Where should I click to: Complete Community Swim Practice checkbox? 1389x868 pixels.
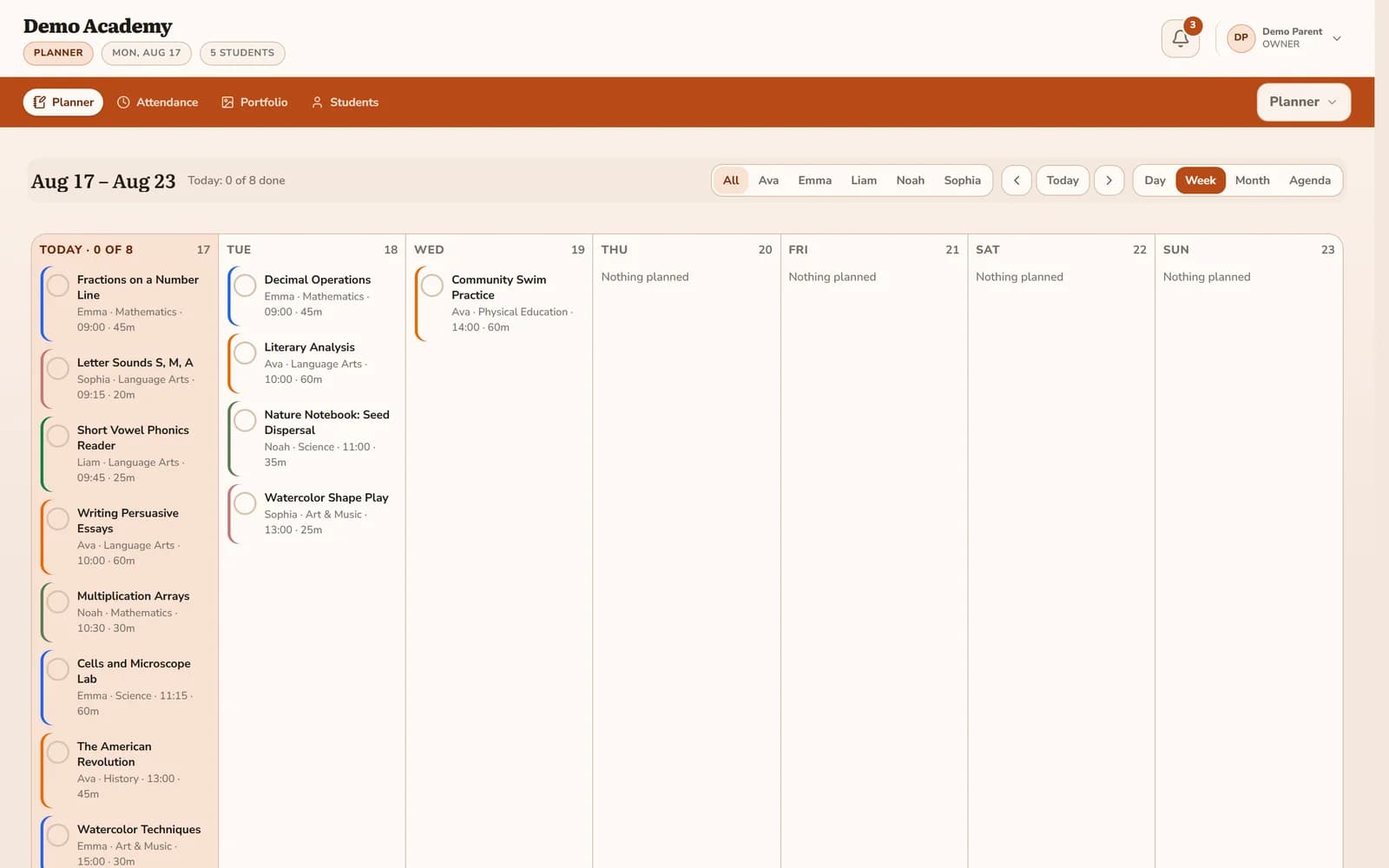tap(432, 285)
